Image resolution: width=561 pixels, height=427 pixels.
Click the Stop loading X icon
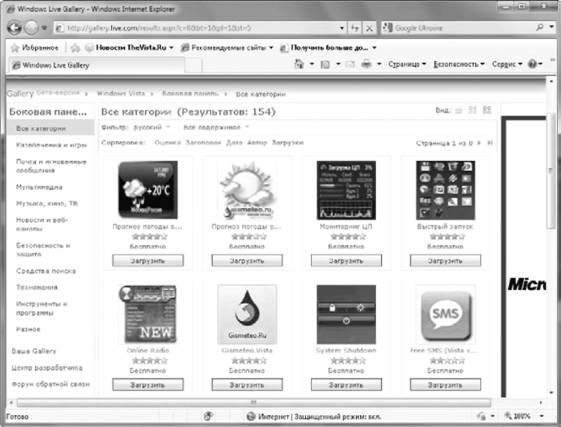click(x=370, y=28)
